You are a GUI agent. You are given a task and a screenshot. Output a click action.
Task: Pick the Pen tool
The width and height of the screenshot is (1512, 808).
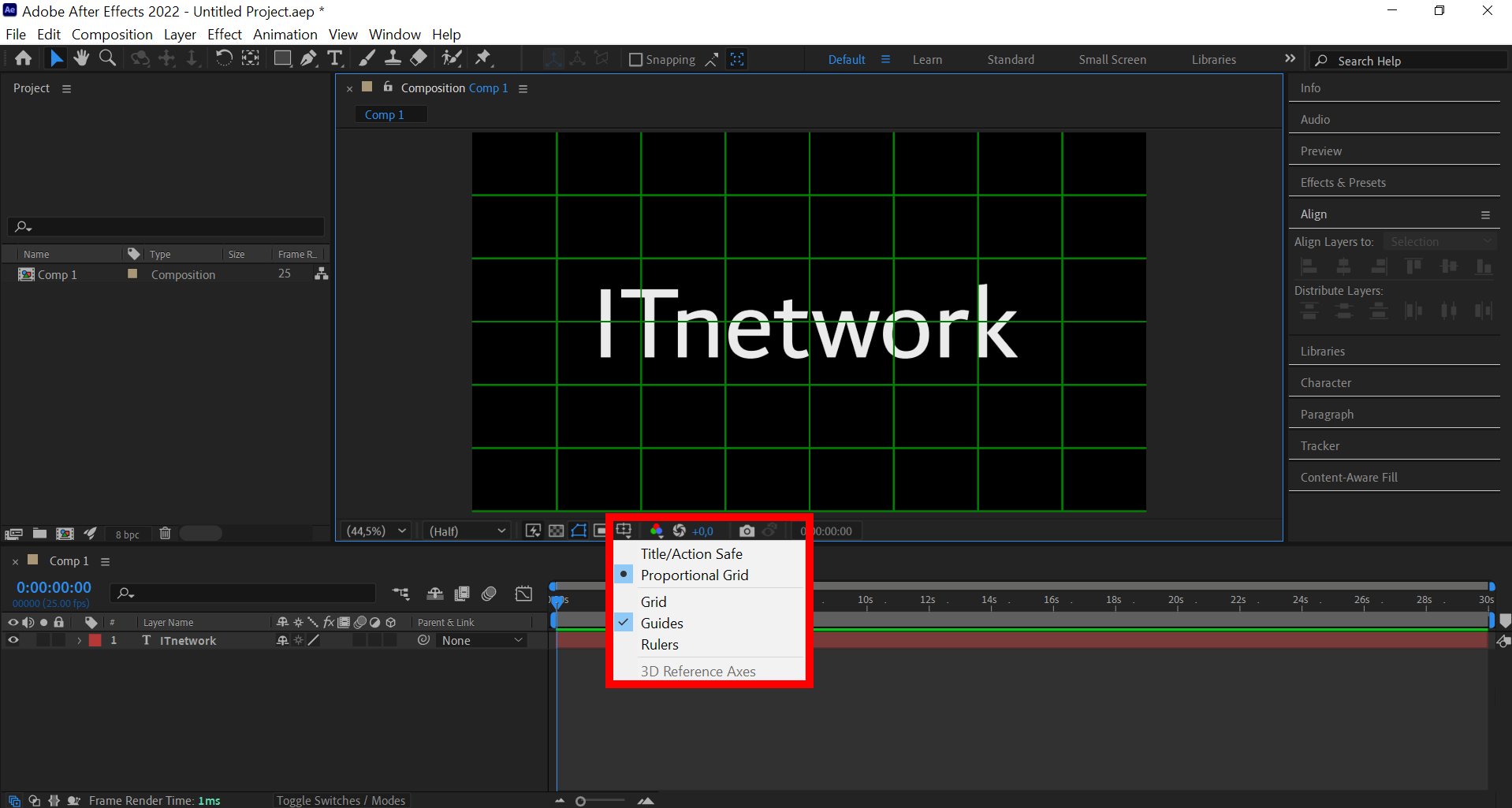307,58
